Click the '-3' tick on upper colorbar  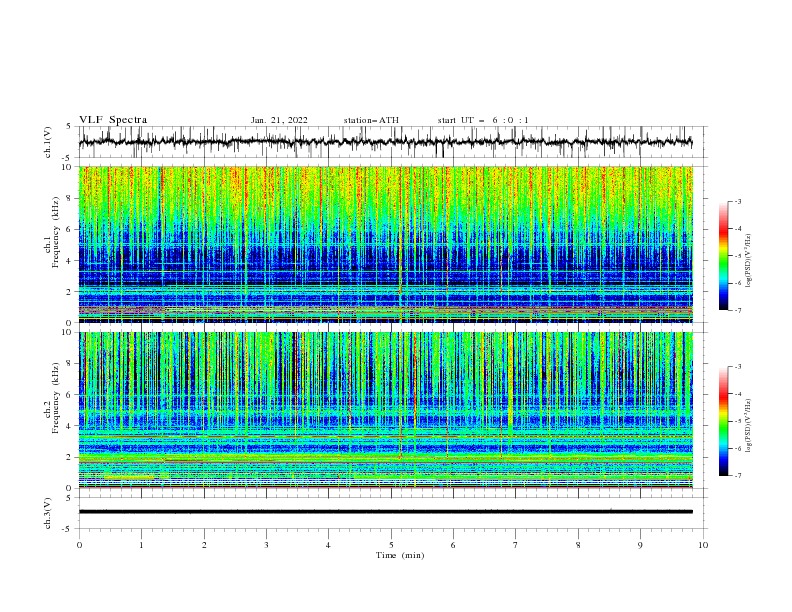coord(737,201)
